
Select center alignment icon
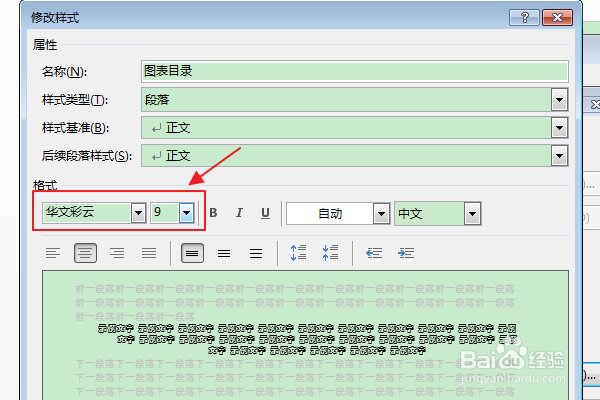click(x=85, y=253)
